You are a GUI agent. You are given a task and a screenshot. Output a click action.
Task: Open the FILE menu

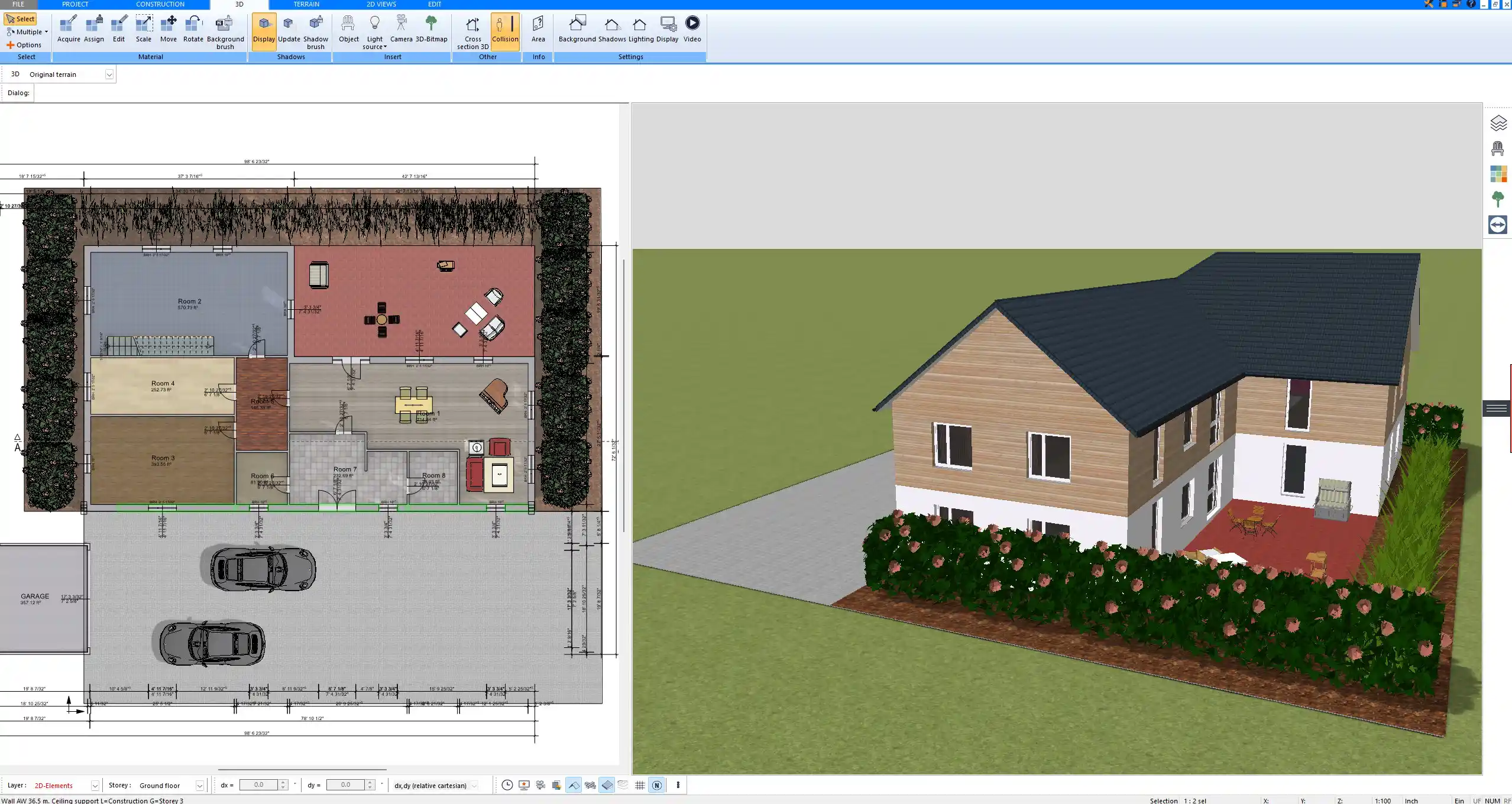click(x=18, y=4)
